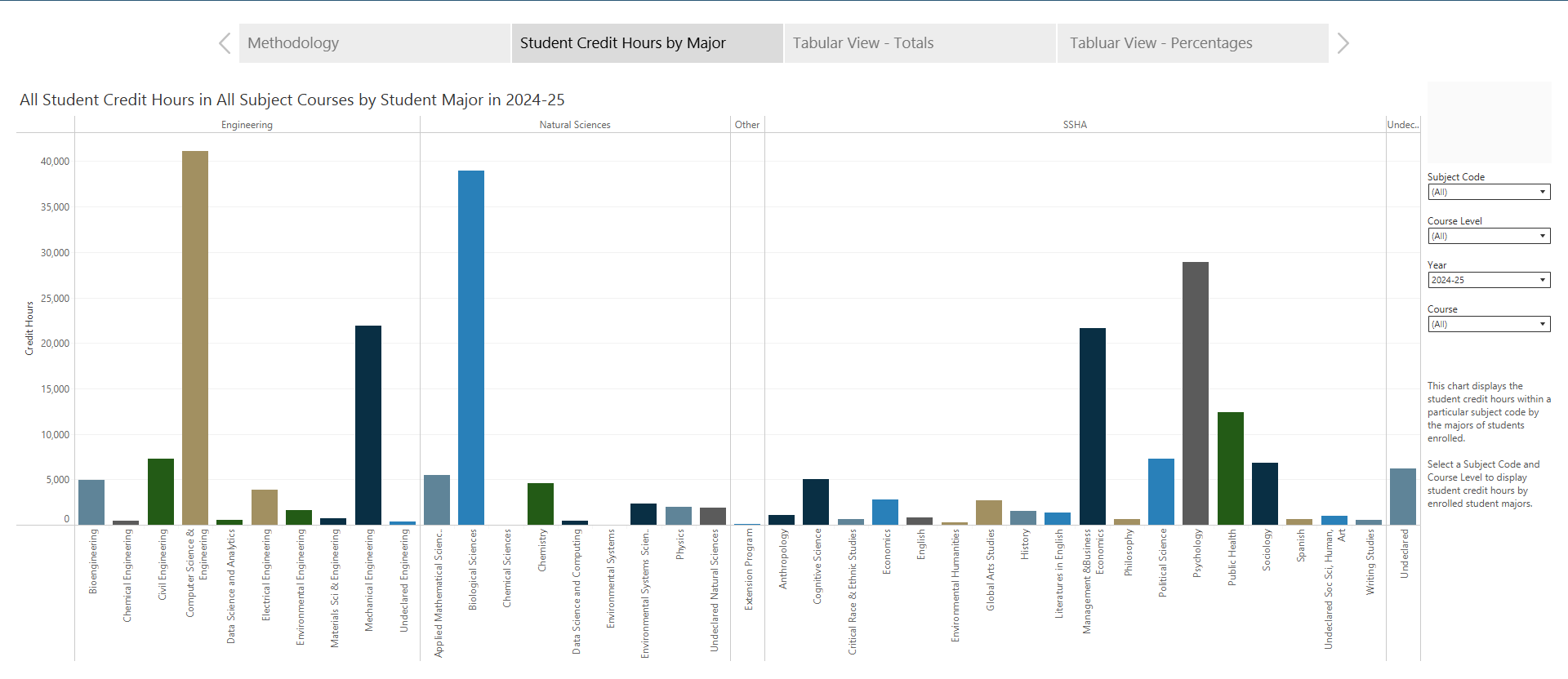Change the Year dropdown from 2024-25

coord(1488,281)
